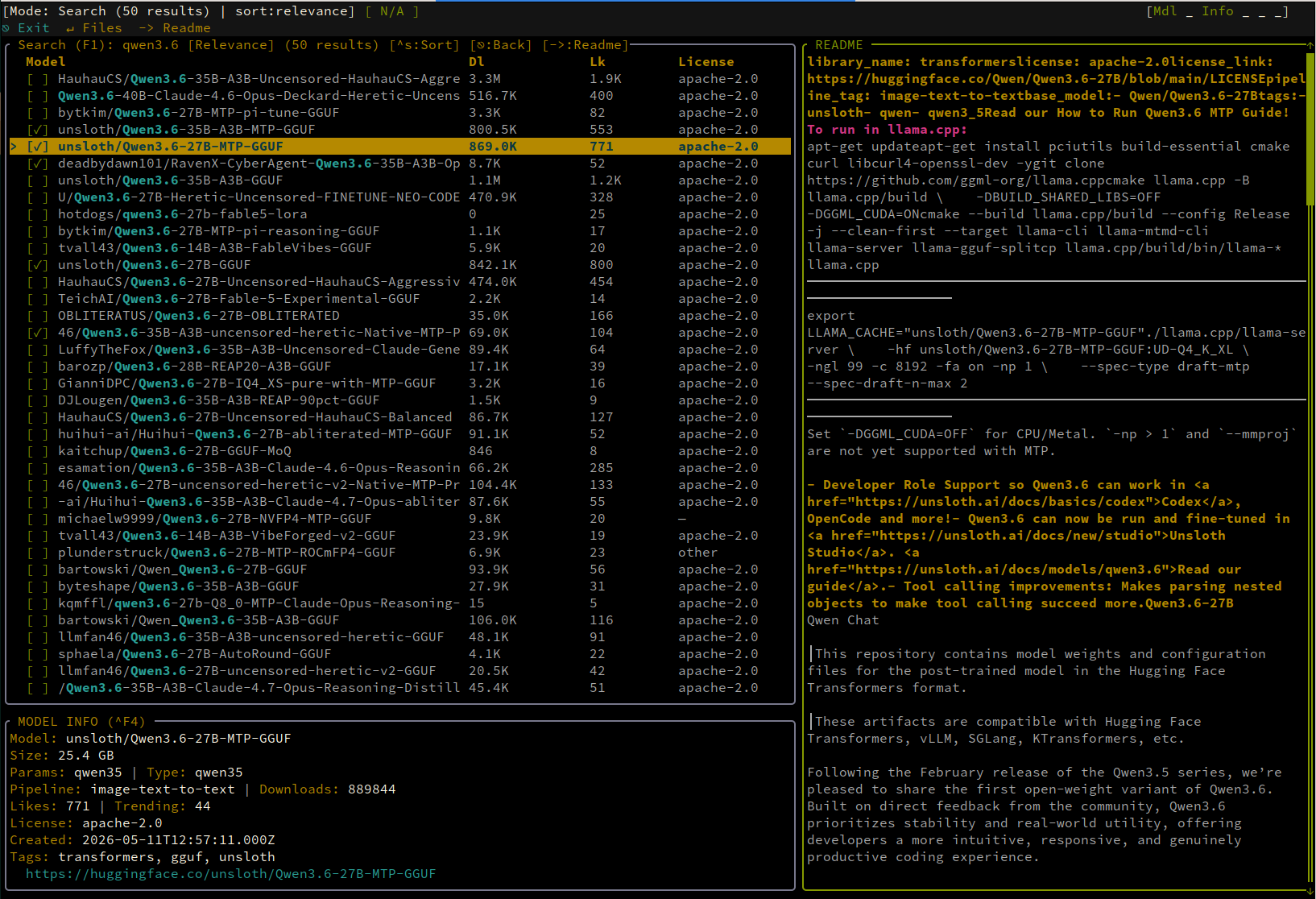The height and width of the screenshot is (899, 1316).
Task: Select tvall43/Qwen3.6-14B-A3B-FableVibes-GGUF row
Action: (400, 248)
